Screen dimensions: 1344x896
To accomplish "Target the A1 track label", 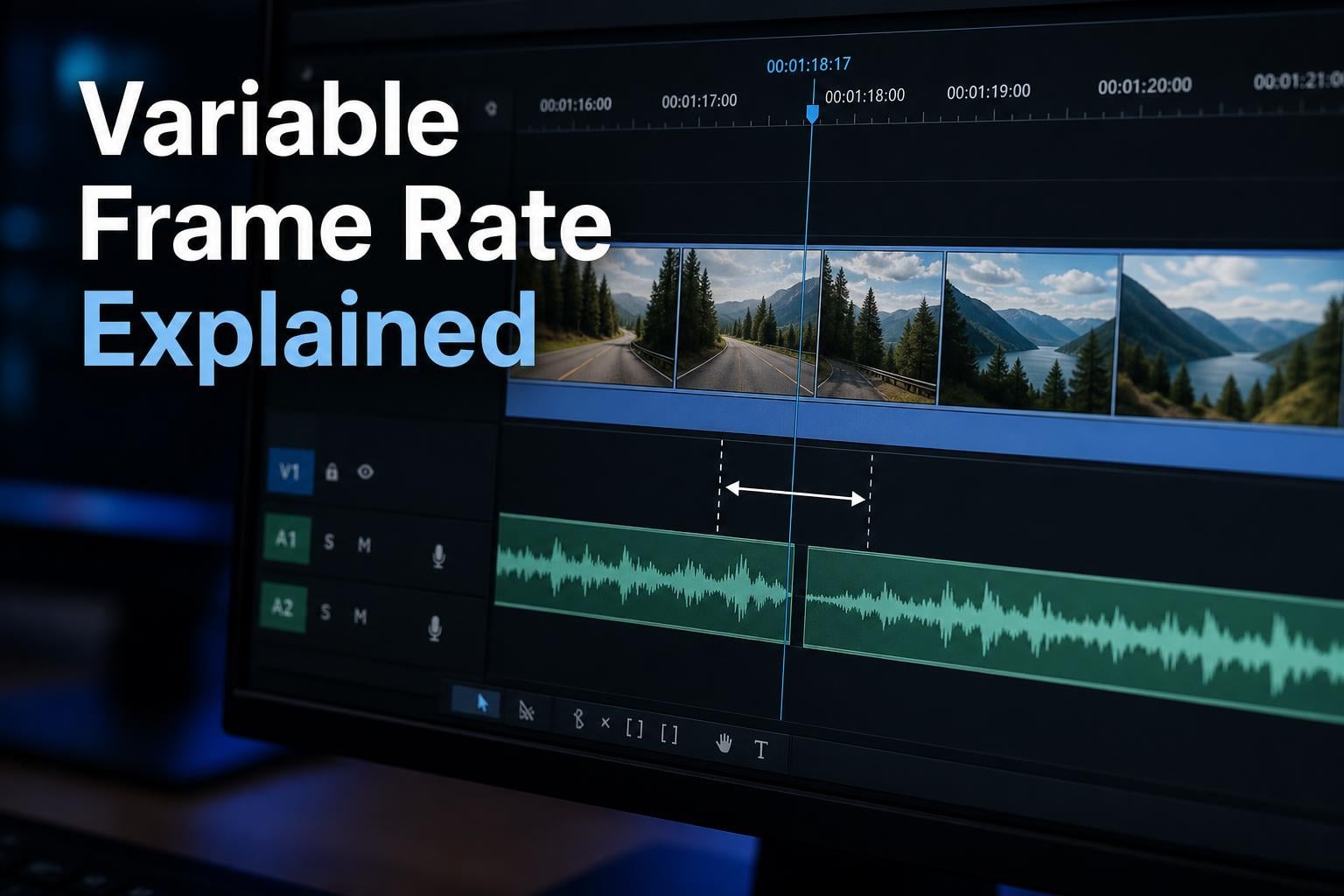I will tap(286, 538).
